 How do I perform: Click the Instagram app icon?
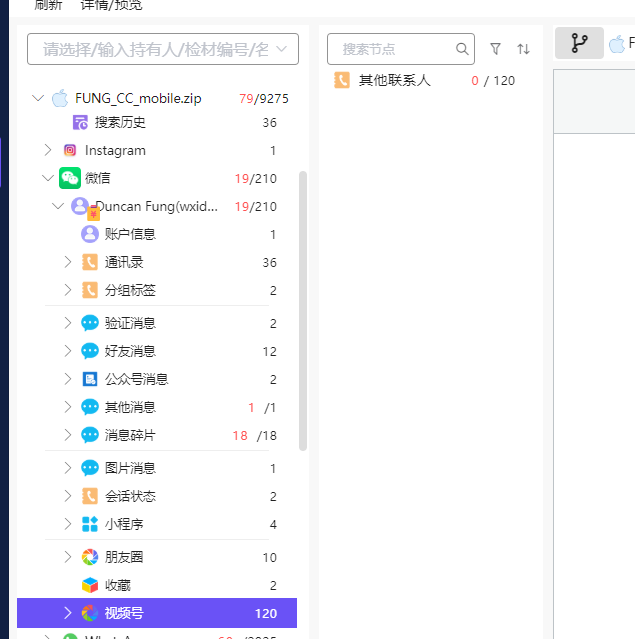click(70, 150)
